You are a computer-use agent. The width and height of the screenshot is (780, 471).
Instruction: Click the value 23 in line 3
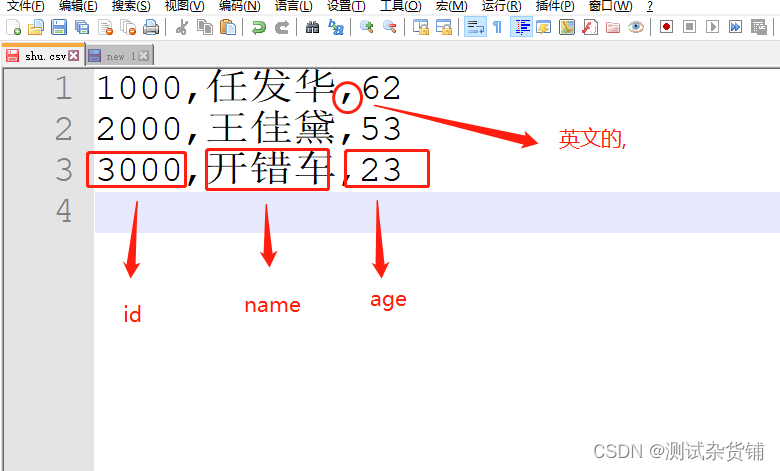[381, 170]
